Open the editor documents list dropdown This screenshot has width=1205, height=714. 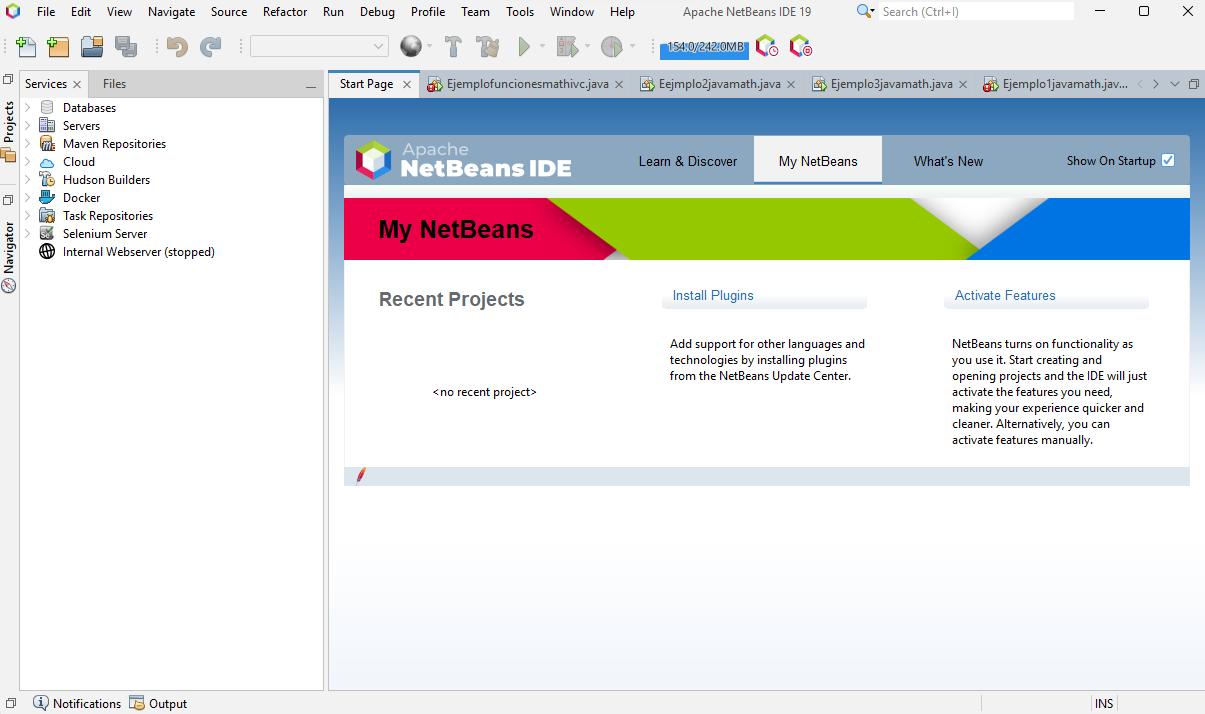coord(1175,84)
